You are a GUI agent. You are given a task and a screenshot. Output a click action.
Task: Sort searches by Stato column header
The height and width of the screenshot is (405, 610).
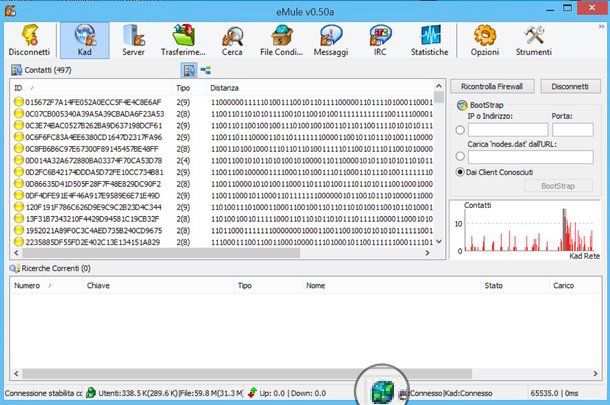pos(514,286)
